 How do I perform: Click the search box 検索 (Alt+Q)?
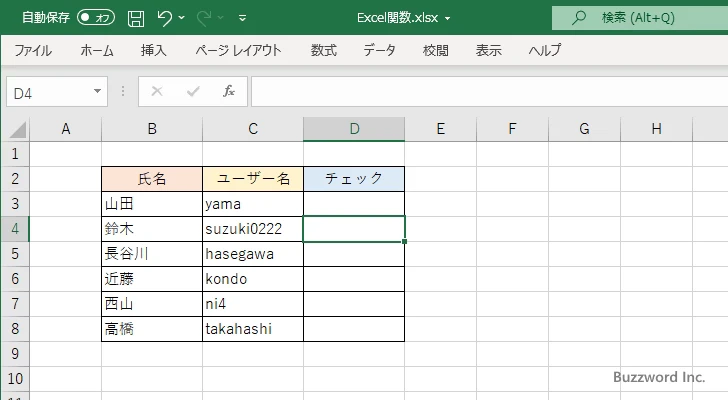pos(640,18)
